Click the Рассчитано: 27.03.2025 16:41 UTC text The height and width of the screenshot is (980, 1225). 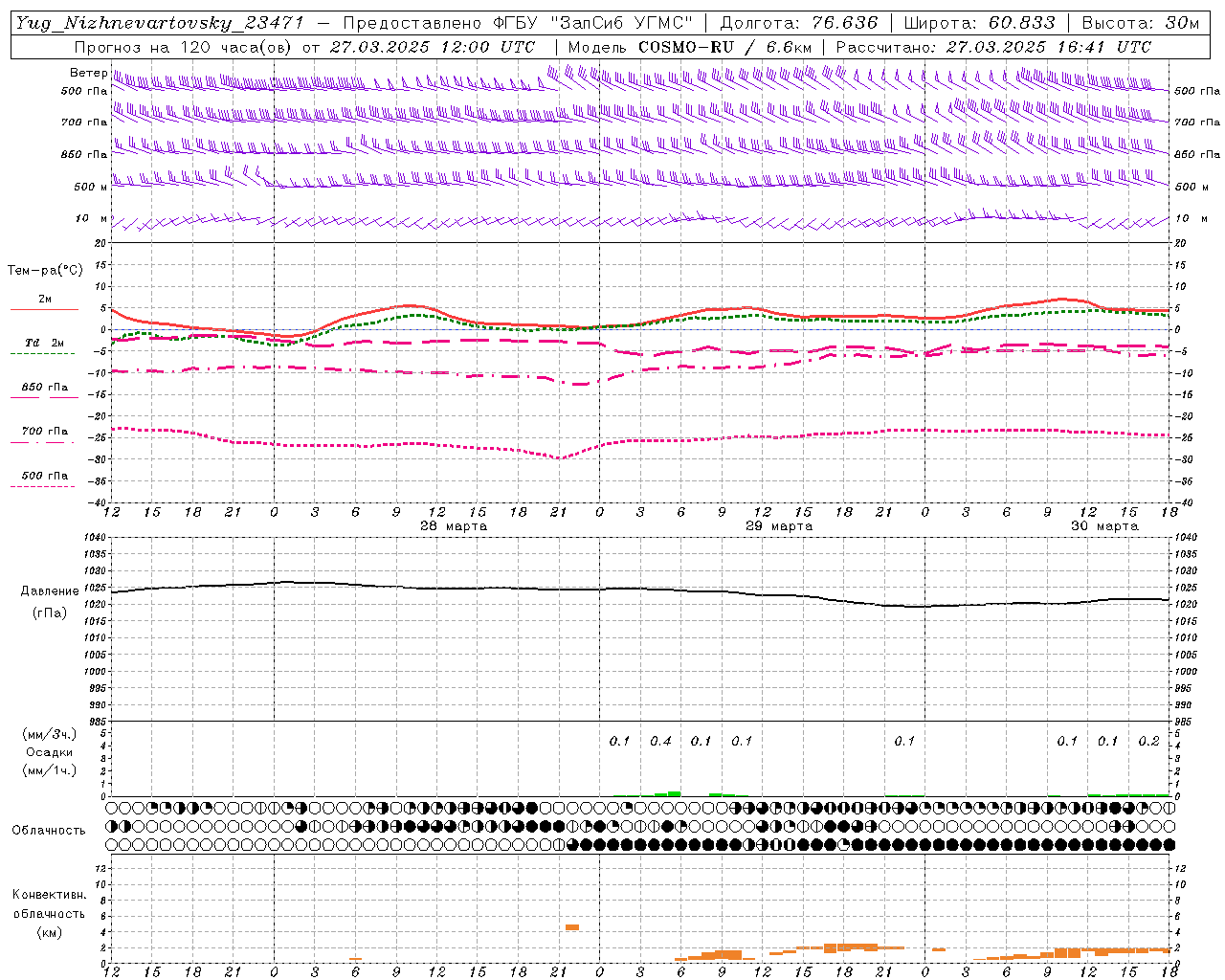coord(994,46)
